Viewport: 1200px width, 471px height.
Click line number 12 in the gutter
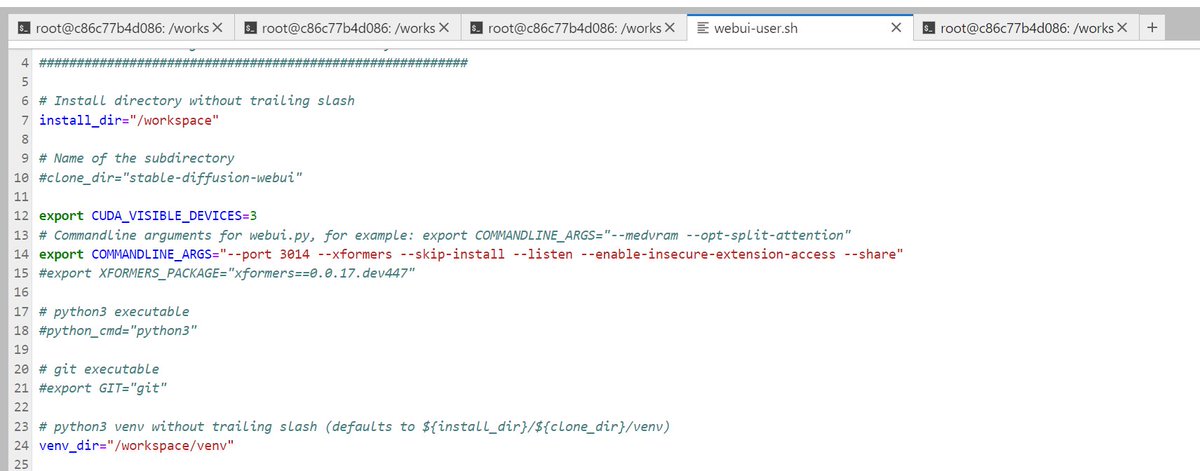point(22,215)
